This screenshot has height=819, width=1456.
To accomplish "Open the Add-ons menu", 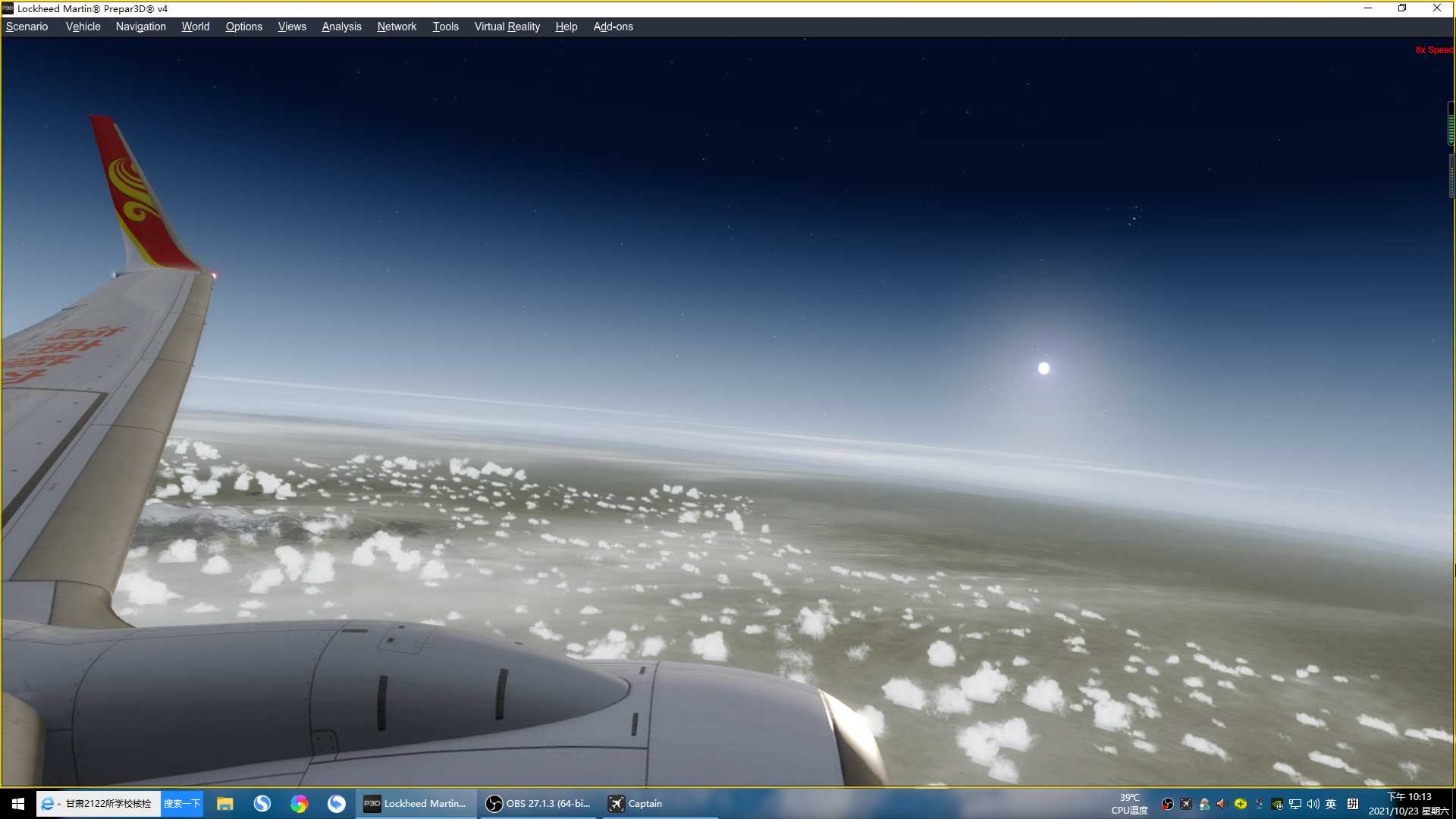I will pos(613,27).
